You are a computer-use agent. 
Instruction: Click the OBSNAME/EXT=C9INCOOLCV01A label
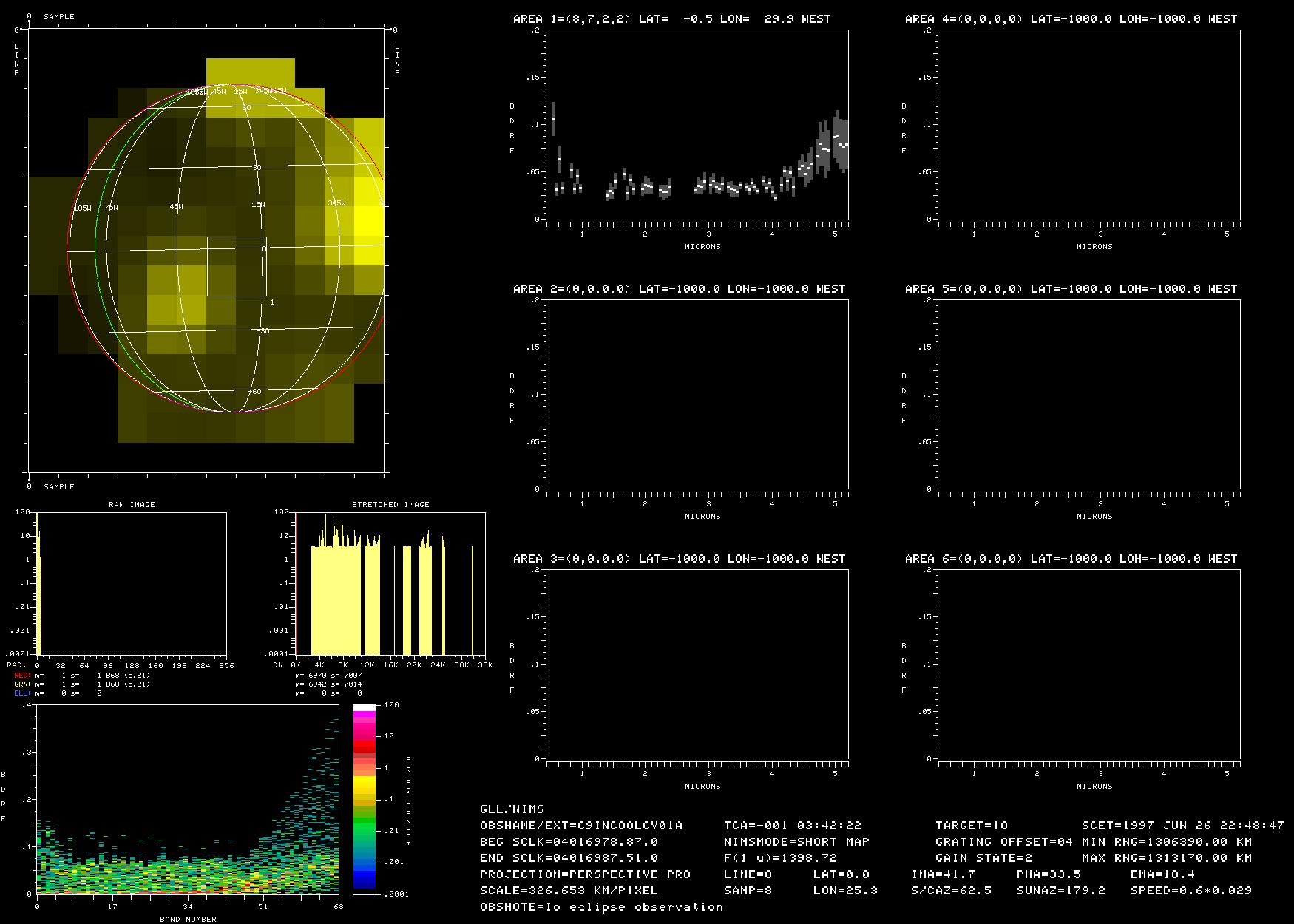(x=581, y=826)
